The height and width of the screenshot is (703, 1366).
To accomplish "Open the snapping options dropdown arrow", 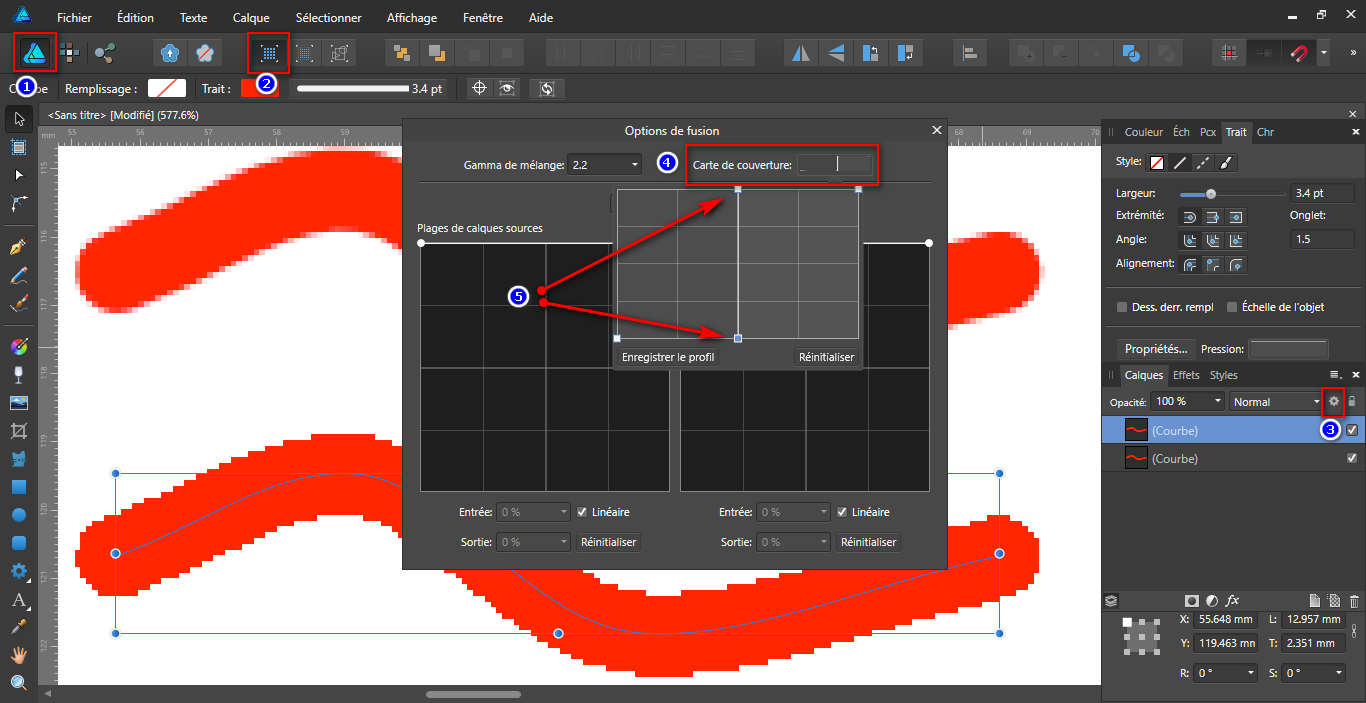I will pos(1324,53).
